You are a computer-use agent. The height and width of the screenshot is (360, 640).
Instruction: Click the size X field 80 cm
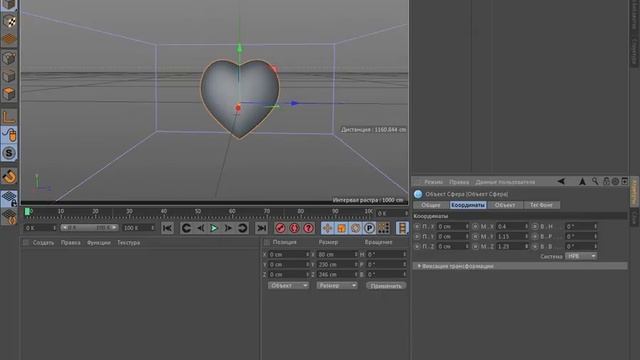[x=338, y=254]
